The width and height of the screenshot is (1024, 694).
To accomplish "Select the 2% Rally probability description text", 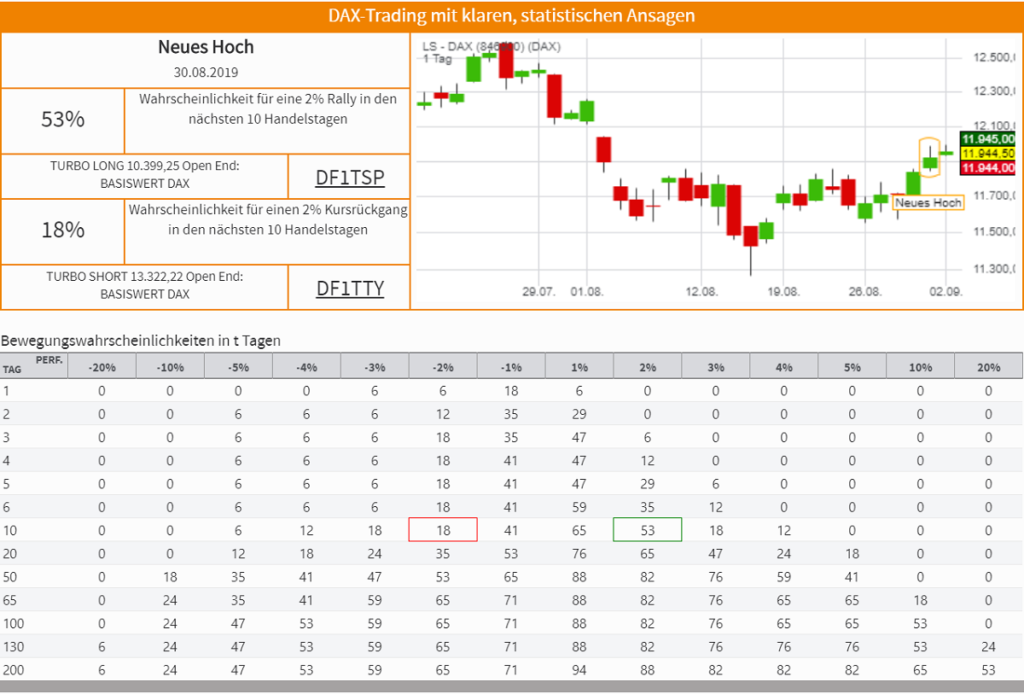I will [x=268, y=109].
